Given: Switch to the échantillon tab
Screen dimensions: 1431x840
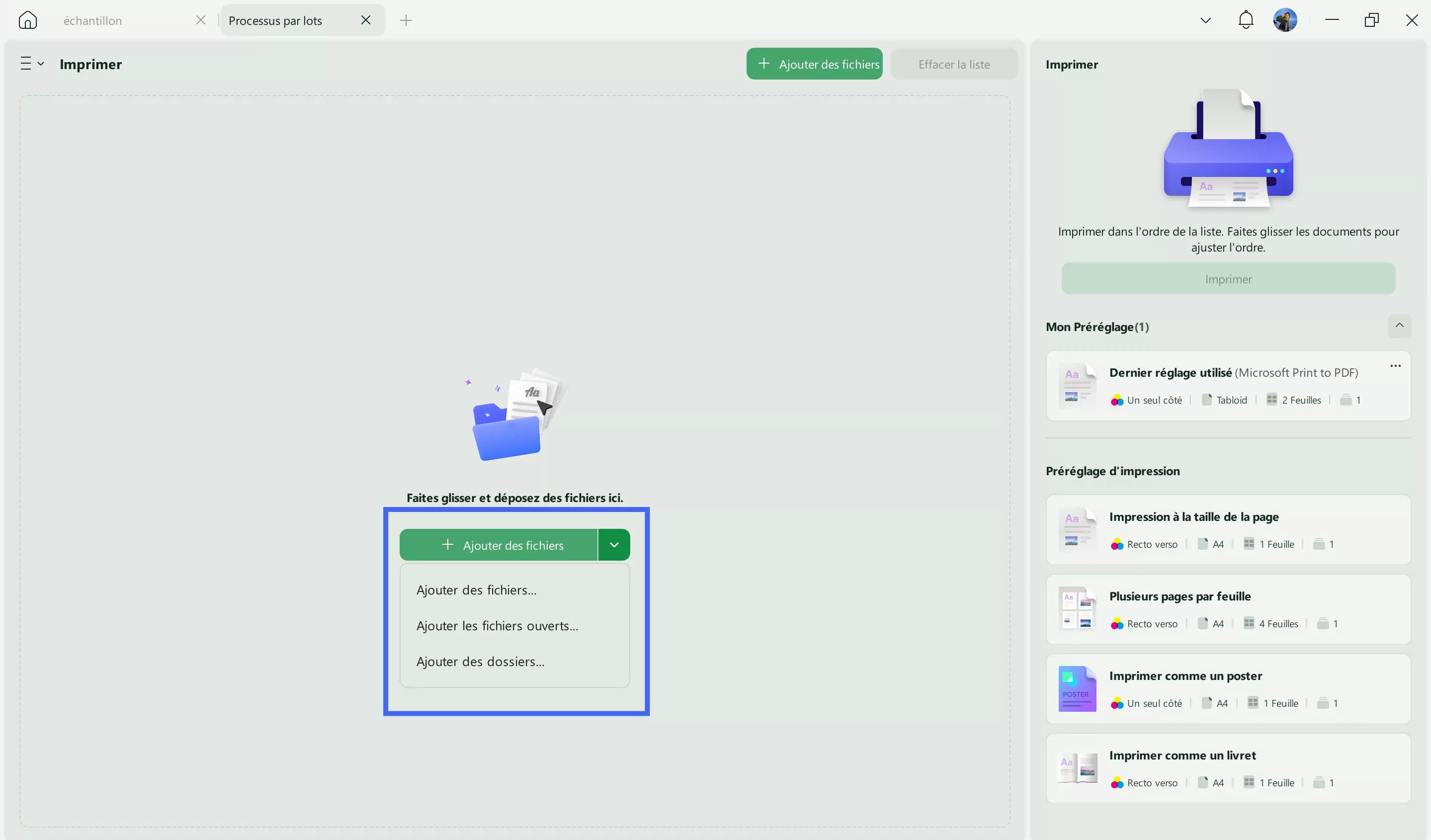Looking at the screenshot, I should point(92,21).
